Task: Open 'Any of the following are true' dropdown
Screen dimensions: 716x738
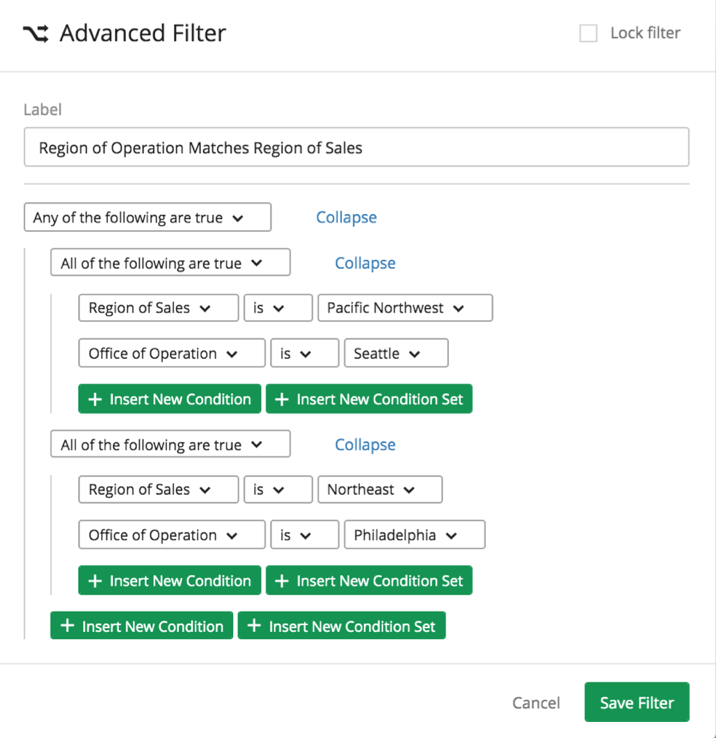Action: (x=147, y=217)
